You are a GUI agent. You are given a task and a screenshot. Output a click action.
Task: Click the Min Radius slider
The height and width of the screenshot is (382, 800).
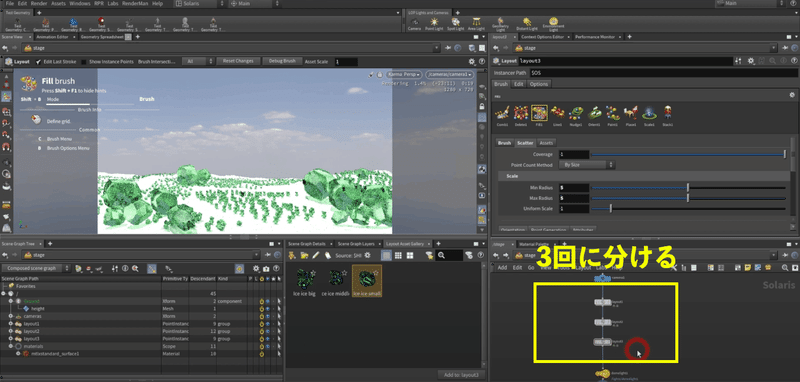[688, 188]
